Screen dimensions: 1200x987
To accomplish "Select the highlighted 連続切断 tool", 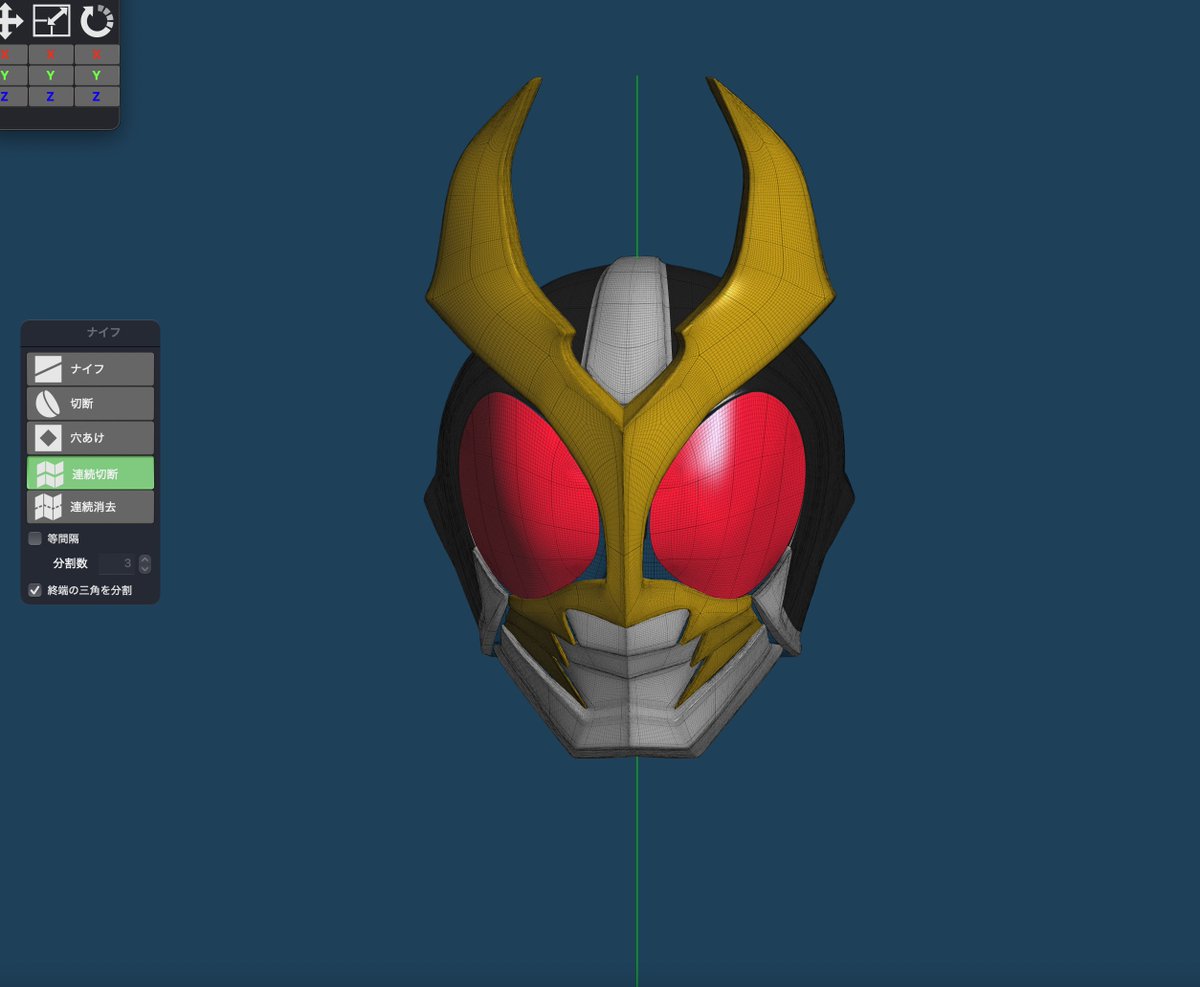I will click(90, 473).
